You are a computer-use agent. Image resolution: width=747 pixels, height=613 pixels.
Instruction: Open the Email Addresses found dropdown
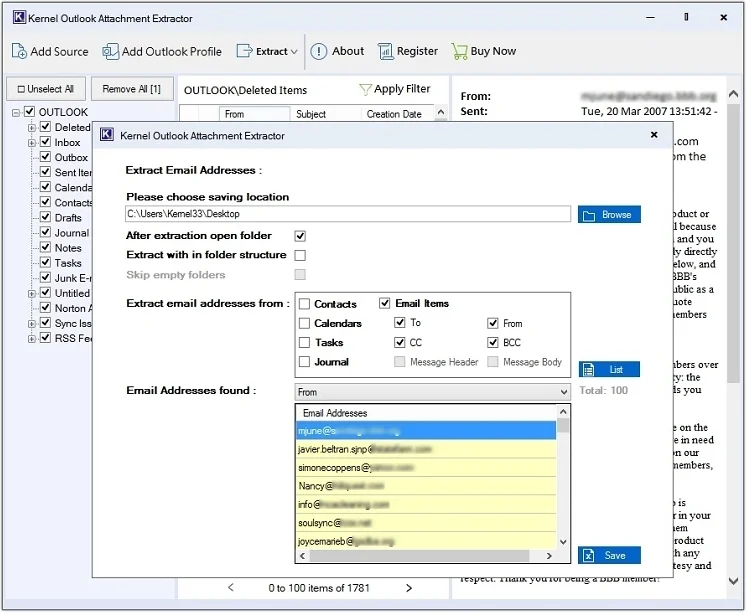432,392
